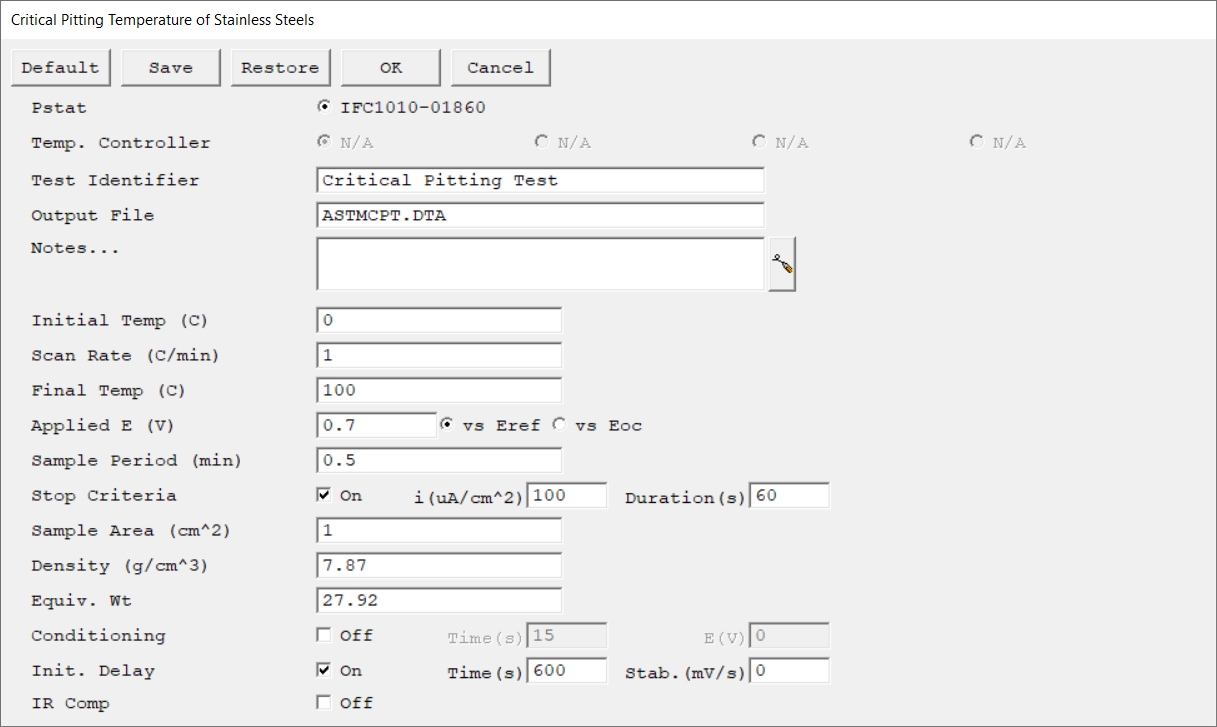Click the Default button

[x=60, y=68]
